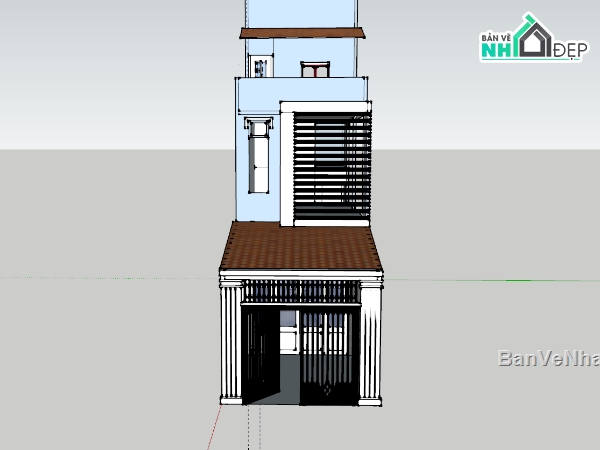This screenshot has height=450, width=600.
Task: Select the right gate panel with vertical bars
Action: (332, 355)
